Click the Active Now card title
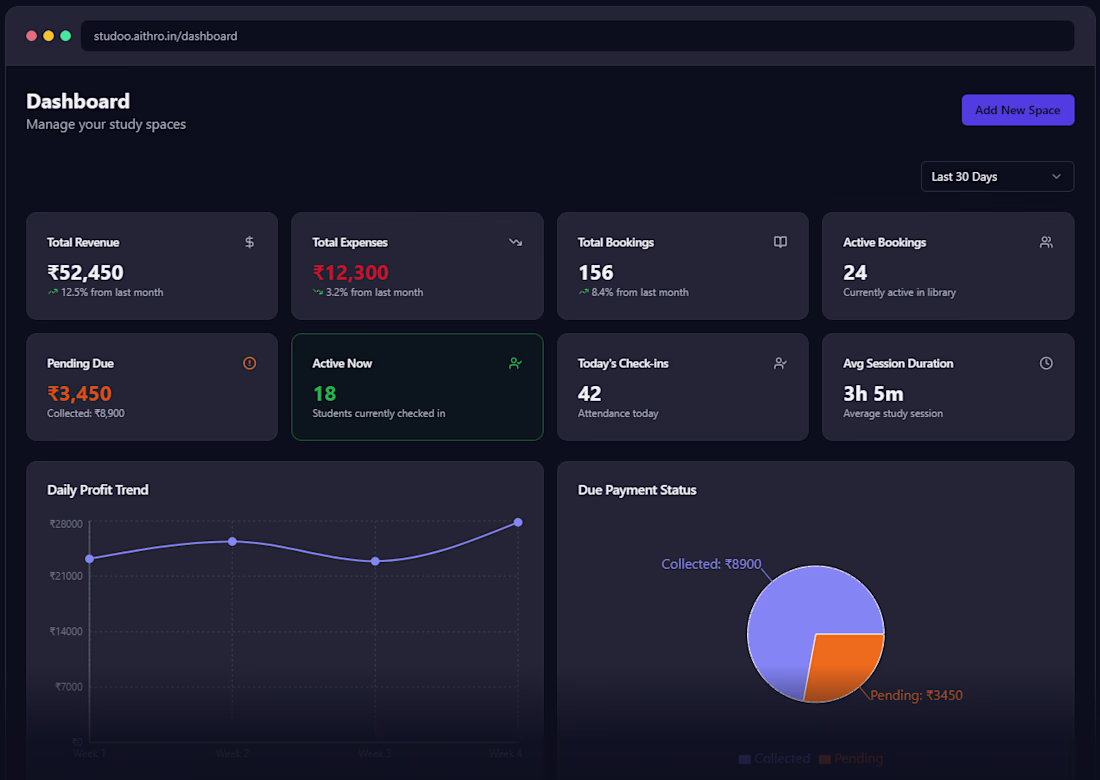 342,363
